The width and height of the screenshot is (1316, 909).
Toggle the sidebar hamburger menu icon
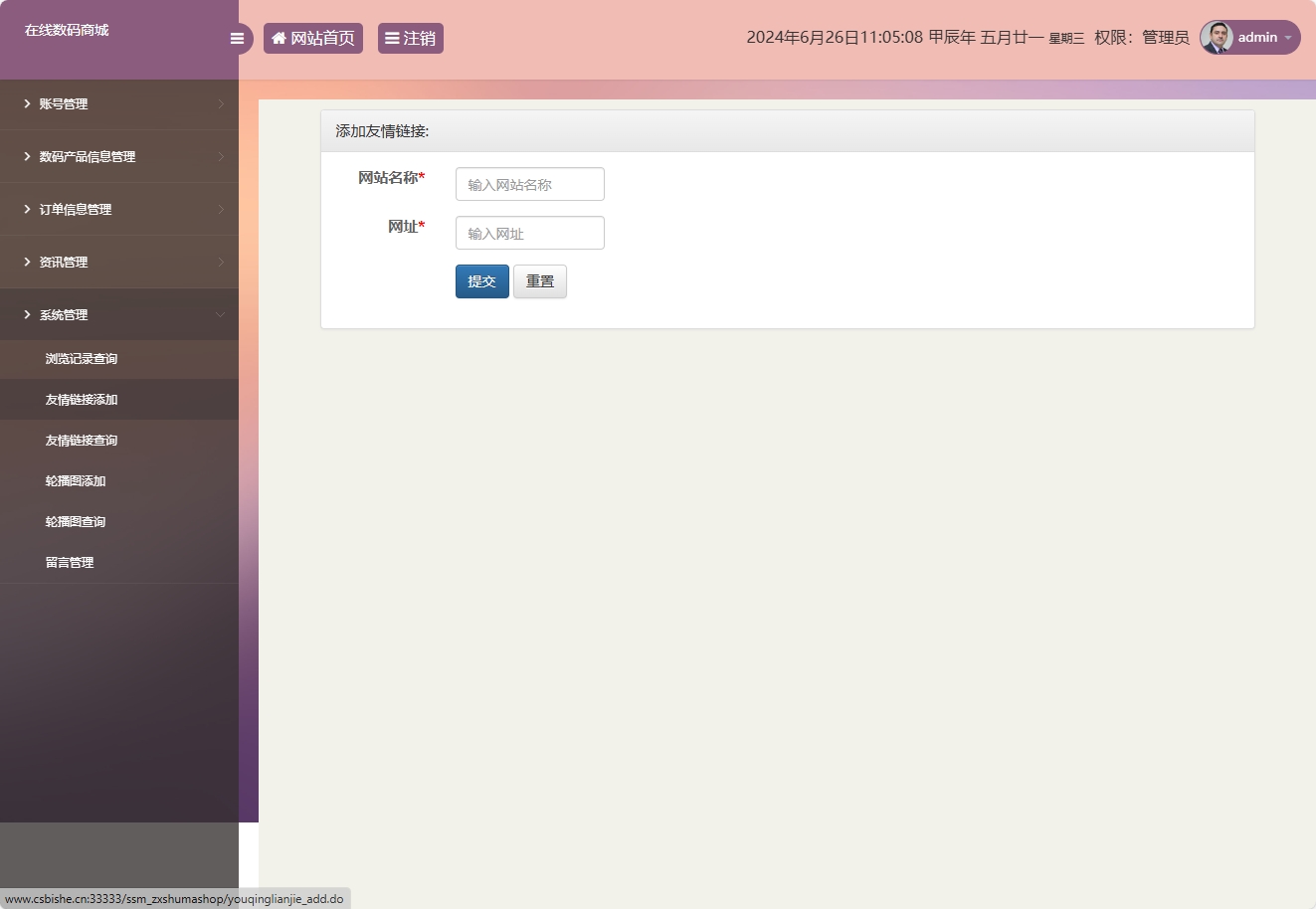(237, 39)
